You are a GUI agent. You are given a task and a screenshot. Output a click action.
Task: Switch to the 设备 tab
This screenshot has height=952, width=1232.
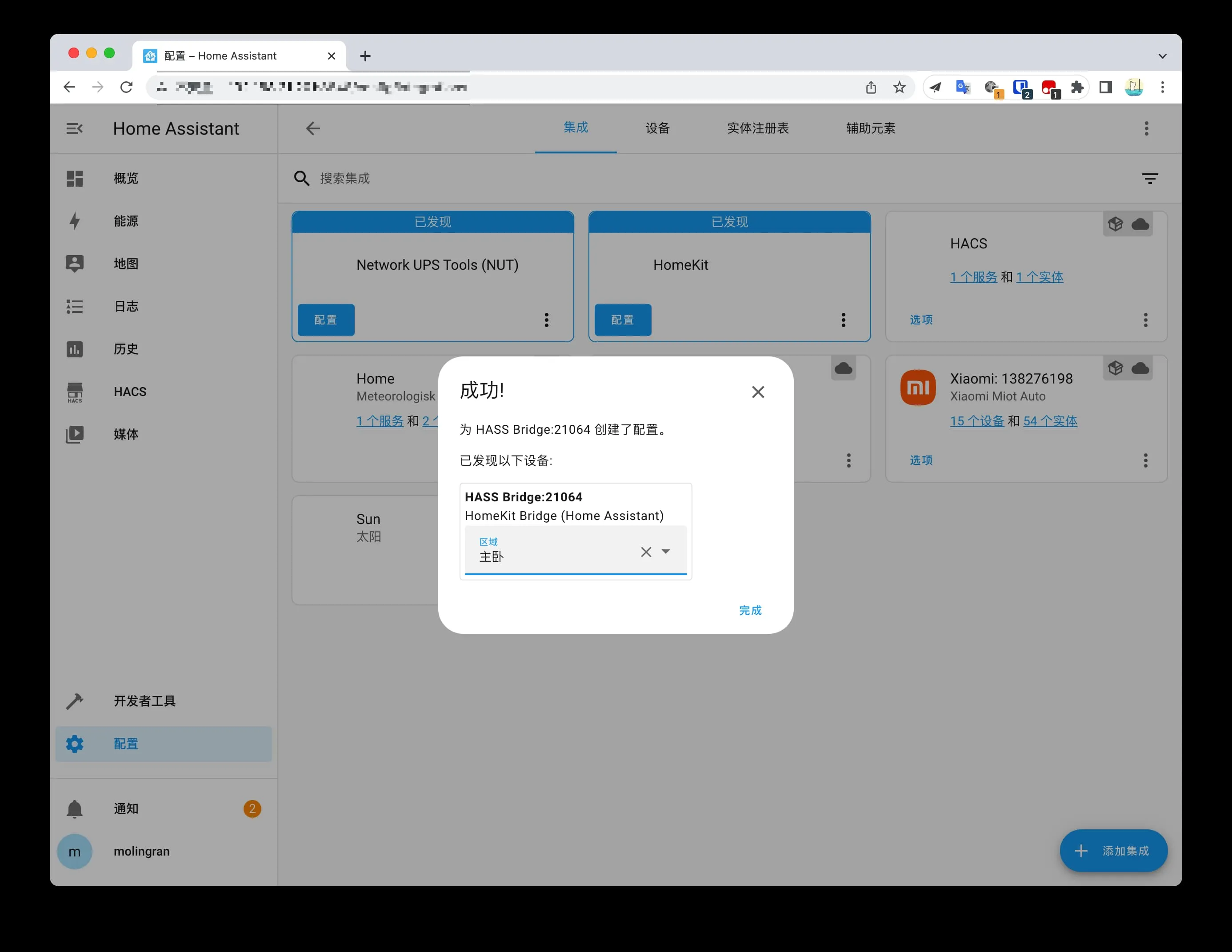[657, 128]
